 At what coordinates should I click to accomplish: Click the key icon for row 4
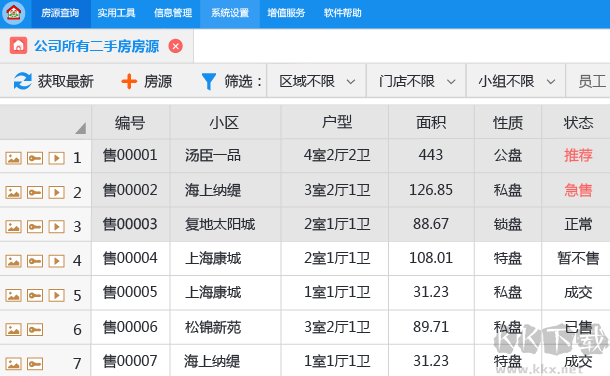click(x=35, y=261)
